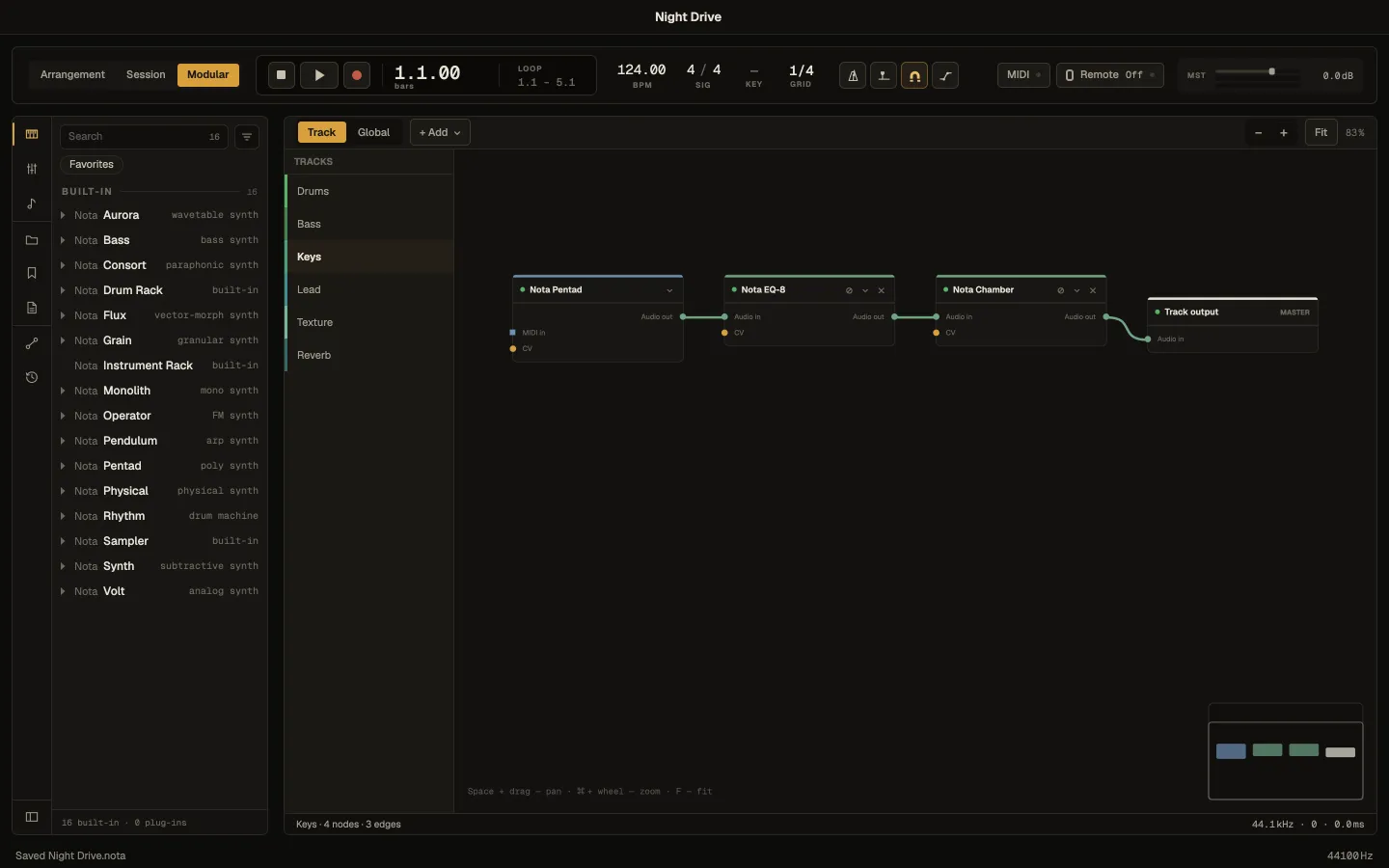Open the folder files sidebar icon

tap(32, 240)
